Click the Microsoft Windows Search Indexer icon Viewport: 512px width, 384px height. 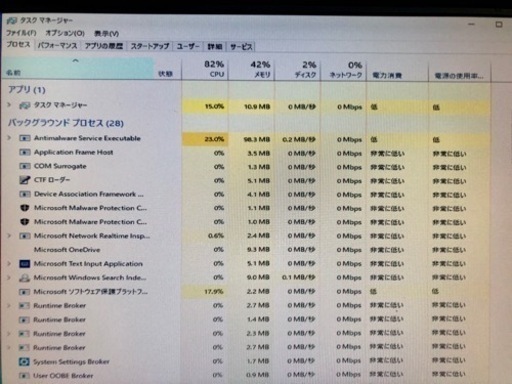(x=24, y=278)
